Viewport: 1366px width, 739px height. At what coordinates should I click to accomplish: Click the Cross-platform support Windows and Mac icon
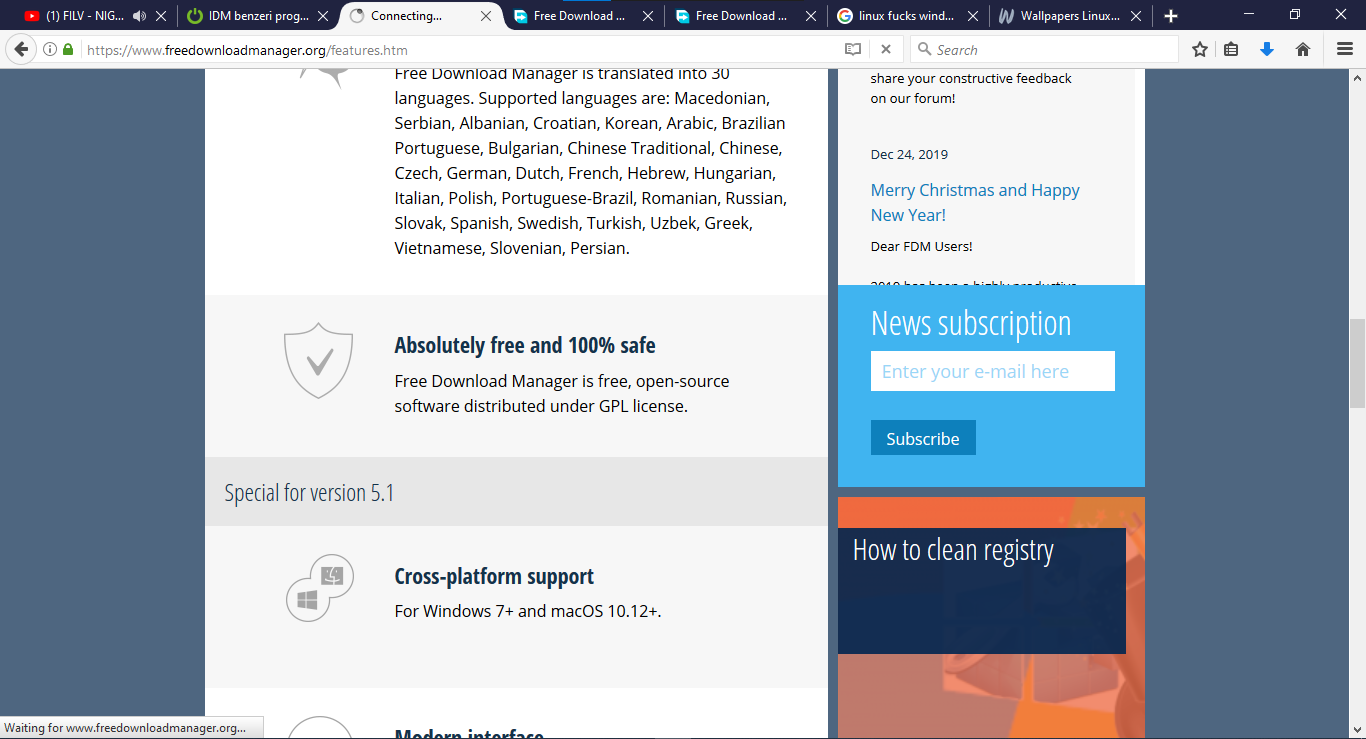pos(320,588)
